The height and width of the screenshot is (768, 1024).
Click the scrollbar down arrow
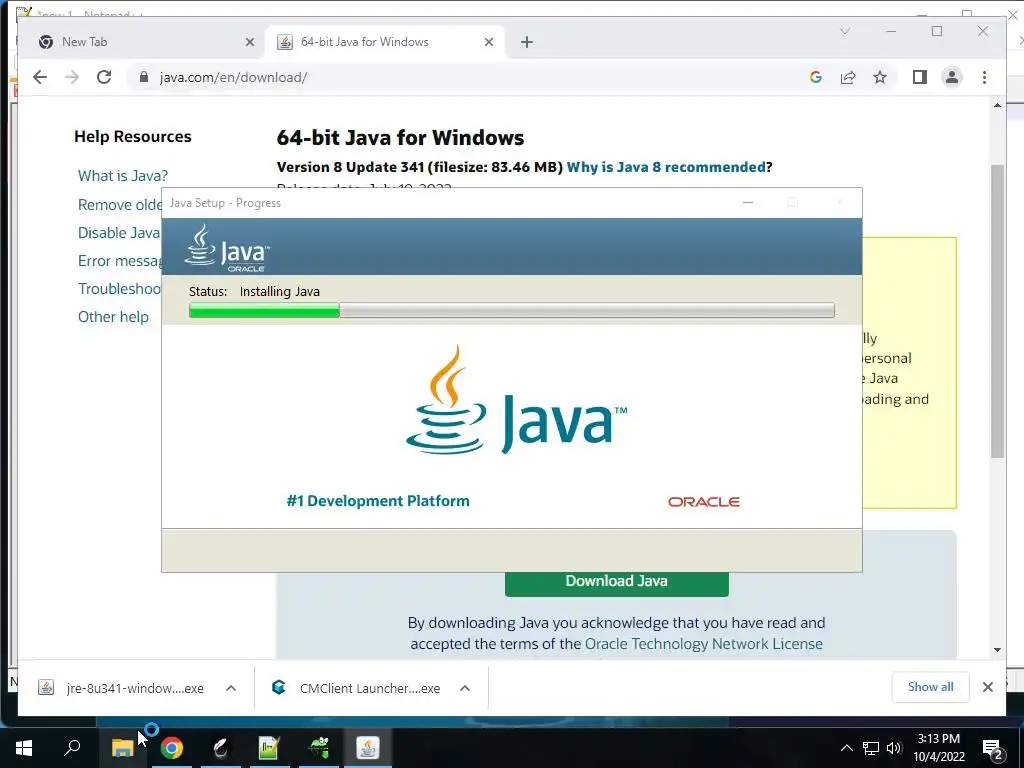pyautogui.click(x=997, y=649)
